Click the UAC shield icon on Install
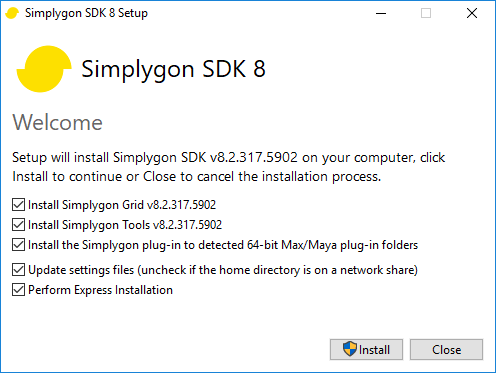Viewport: 496px width, 373px height. tap(350, 349)
